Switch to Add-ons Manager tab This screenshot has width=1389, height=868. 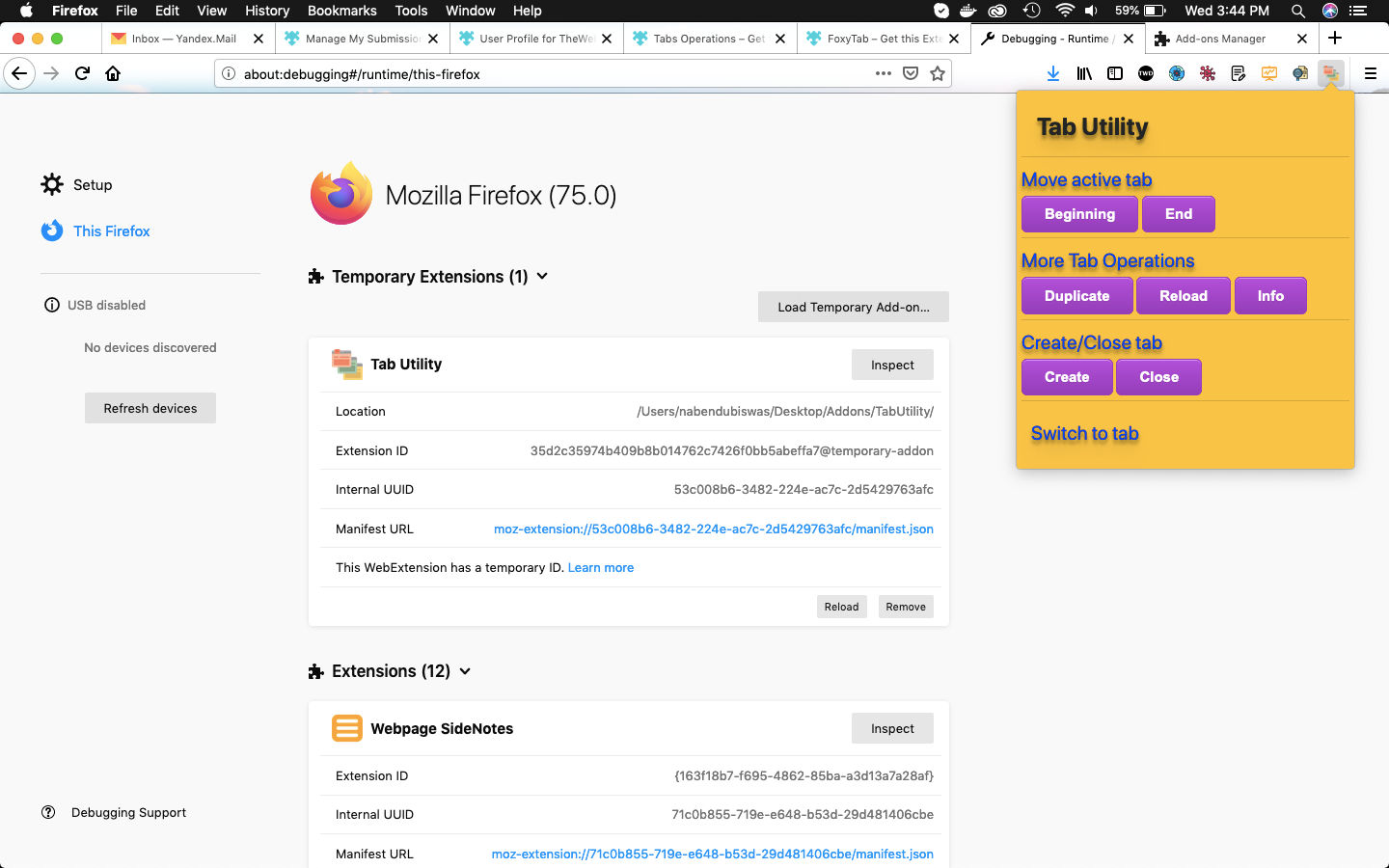(1231, 39)
